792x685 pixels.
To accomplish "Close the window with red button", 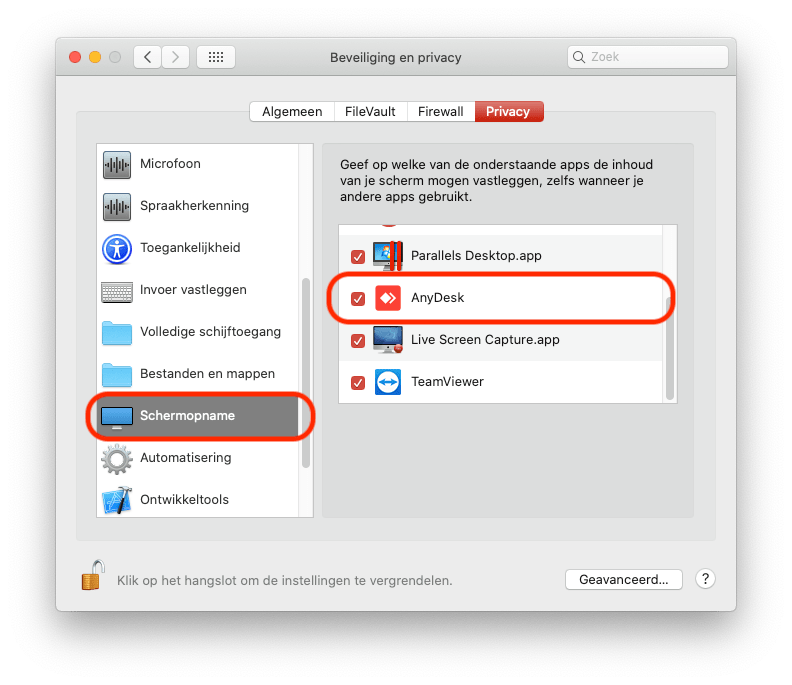I will click(x=75, y=57).
